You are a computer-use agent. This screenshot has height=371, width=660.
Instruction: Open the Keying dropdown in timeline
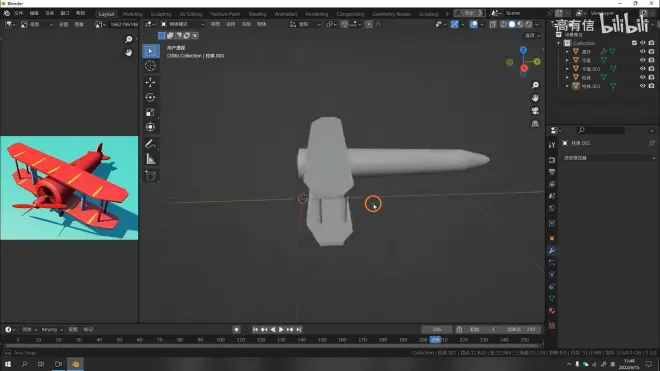pyautogui.click(x=52, y=330)
